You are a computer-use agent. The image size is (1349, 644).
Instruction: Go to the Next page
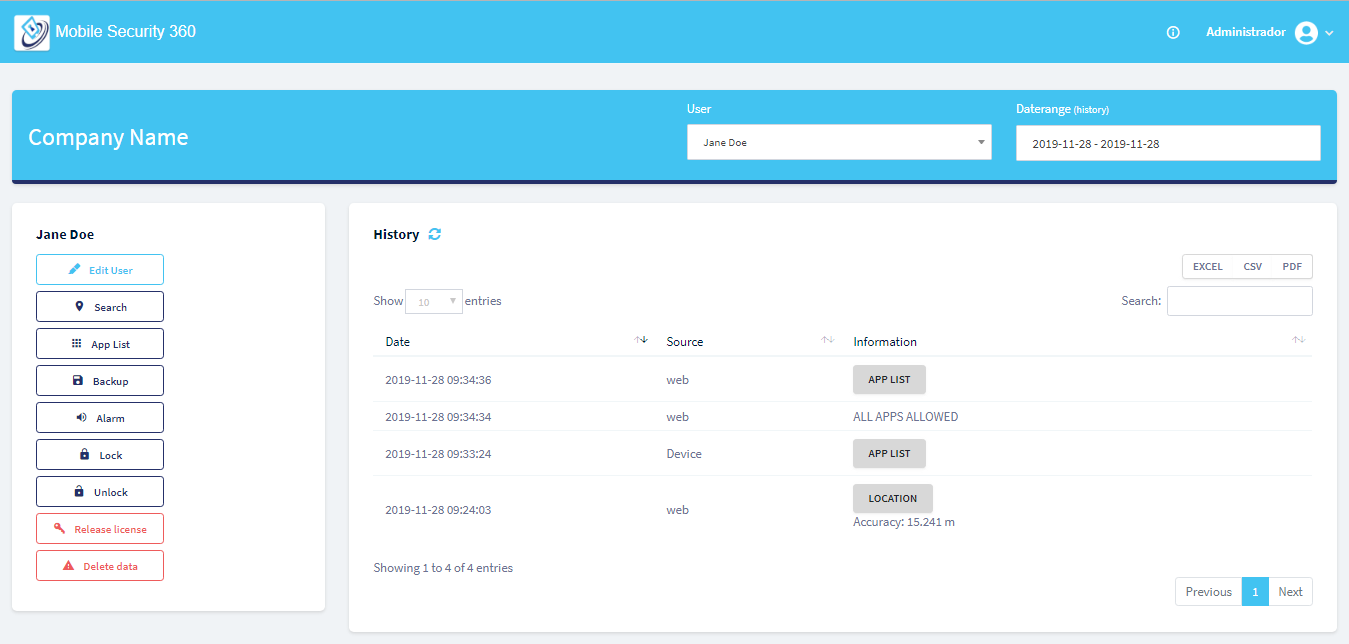[1290, 591]
